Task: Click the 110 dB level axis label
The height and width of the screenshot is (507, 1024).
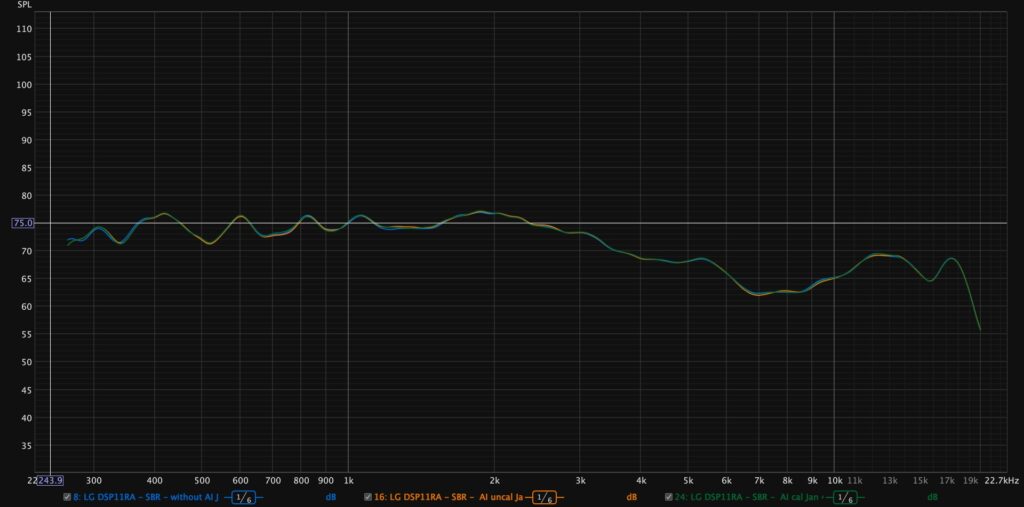Action: (x=25, y=29)
